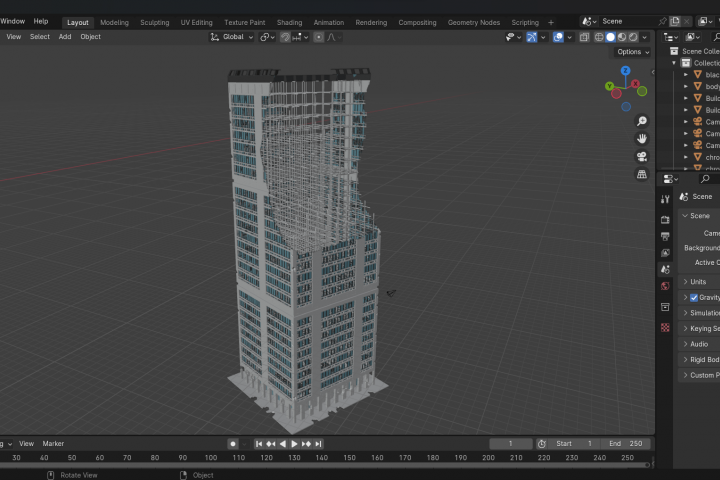Open the World properties tab icon
This screenshot has height=480, width=720.
665,286
